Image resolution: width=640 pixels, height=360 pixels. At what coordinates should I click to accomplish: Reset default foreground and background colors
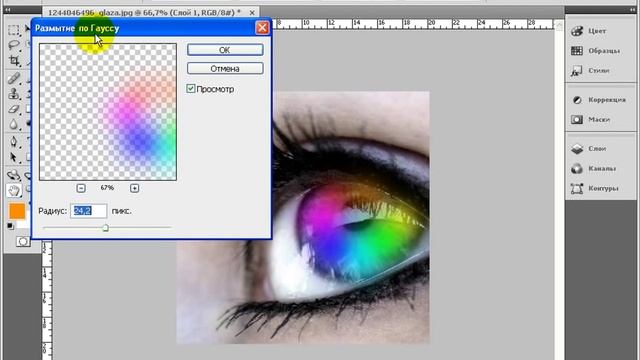(11, 226)
